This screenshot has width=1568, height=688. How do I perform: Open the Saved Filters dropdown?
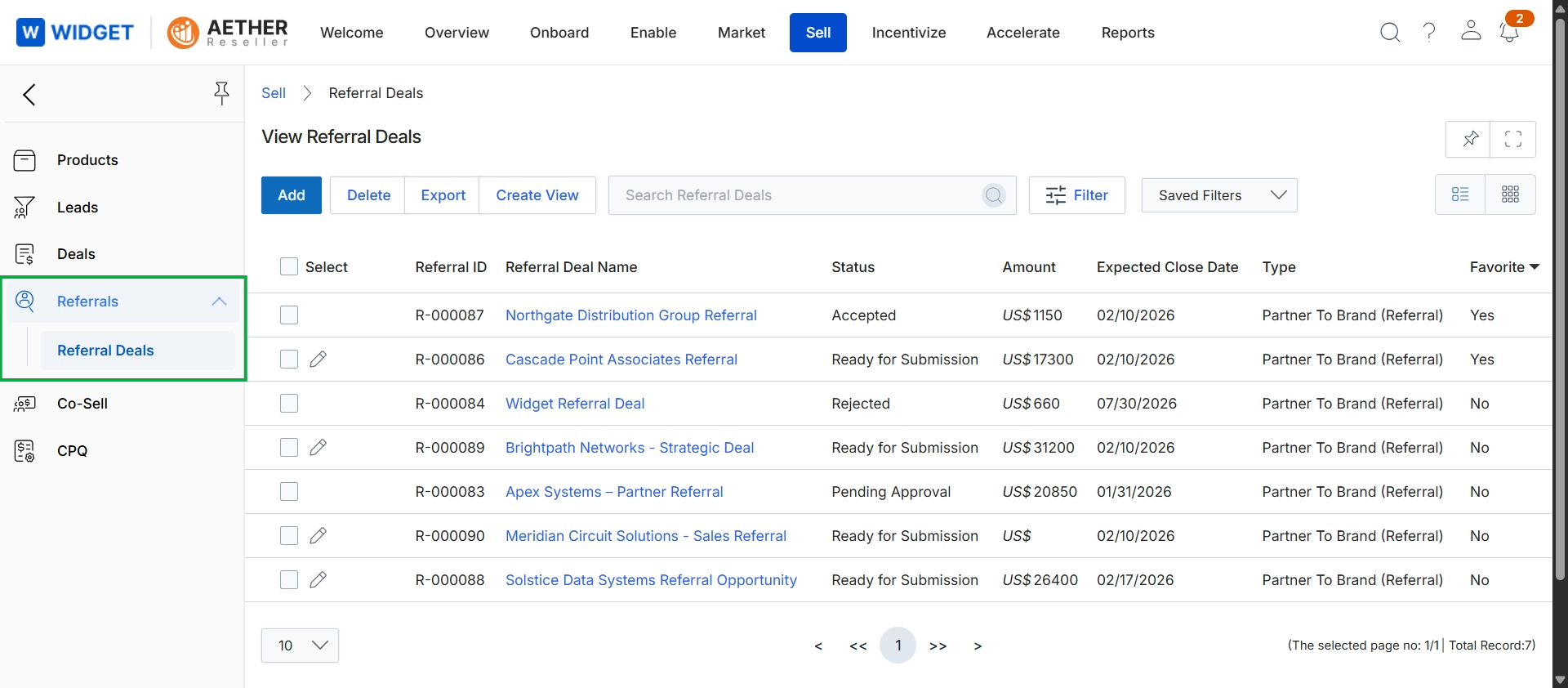point(1219,195)
